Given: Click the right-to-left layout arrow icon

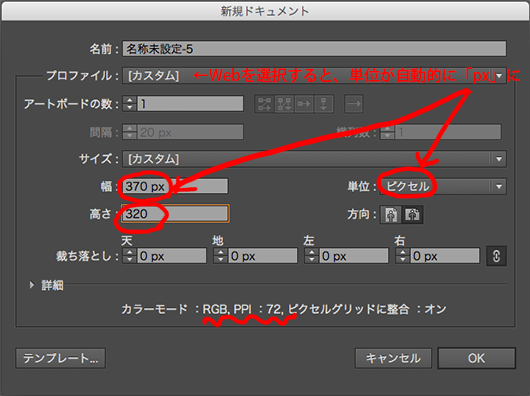Looking at the screenshot, I should [354, 104].
